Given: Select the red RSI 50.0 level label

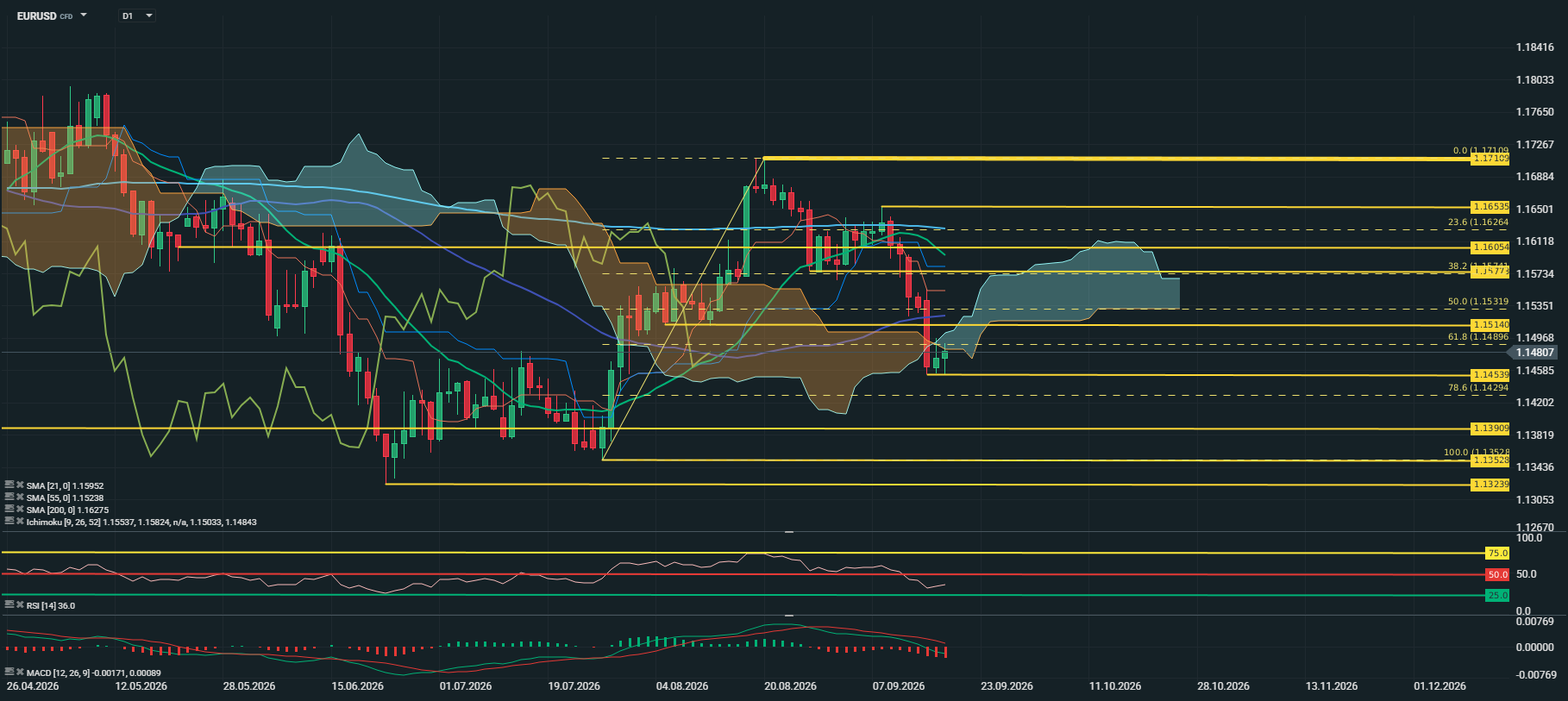Looking at the screenshot, I should (1497, 574).
